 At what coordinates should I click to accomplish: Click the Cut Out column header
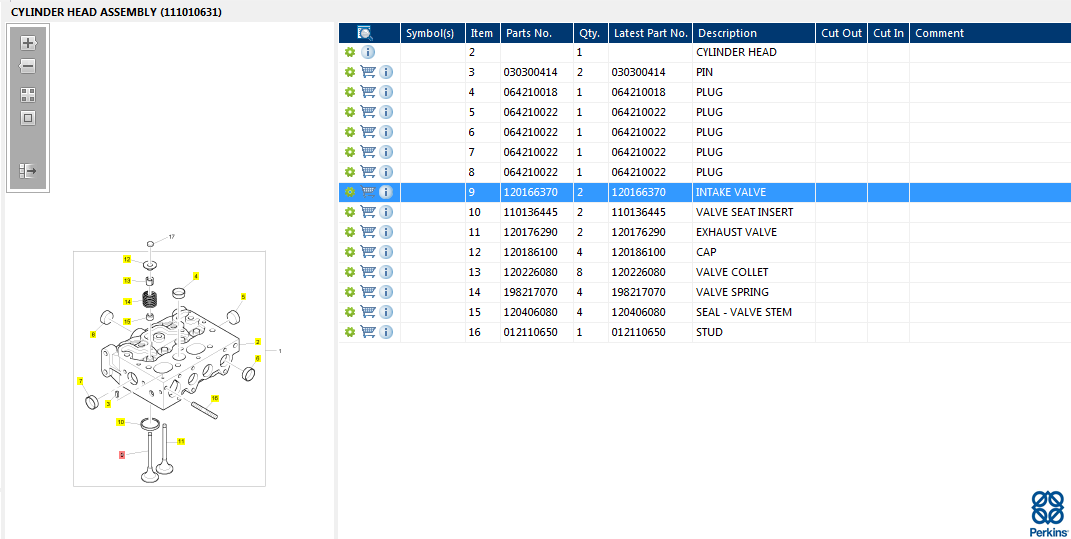[x=842, y=33]
